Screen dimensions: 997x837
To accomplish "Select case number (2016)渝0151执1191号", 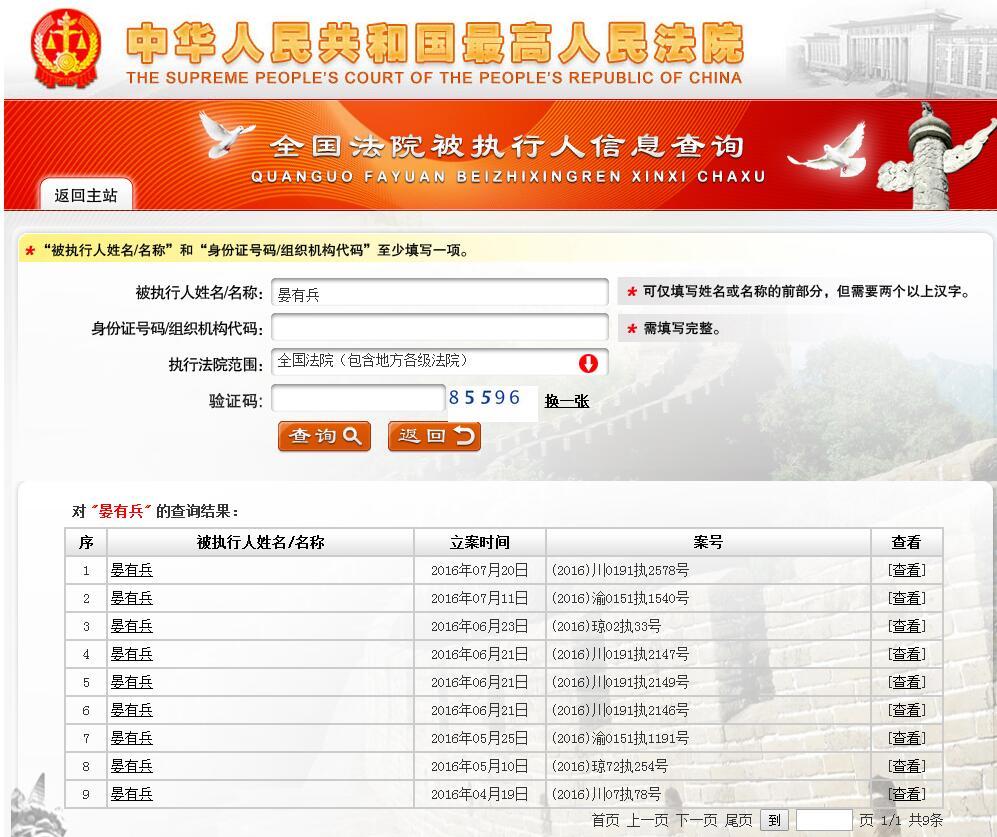I will coord(620,738).
